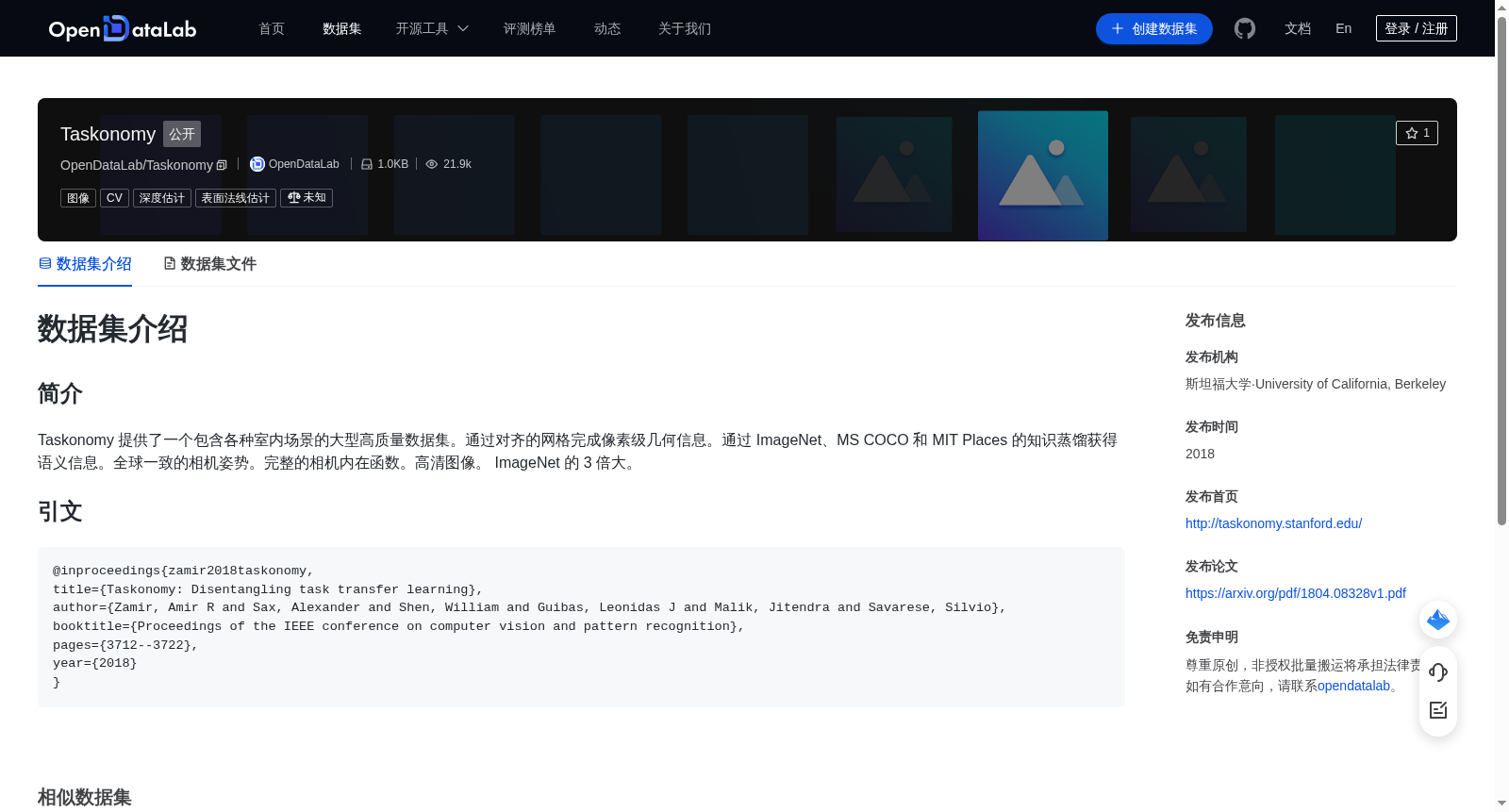Click the 相似数据集 heading

(x=85, y=797)
